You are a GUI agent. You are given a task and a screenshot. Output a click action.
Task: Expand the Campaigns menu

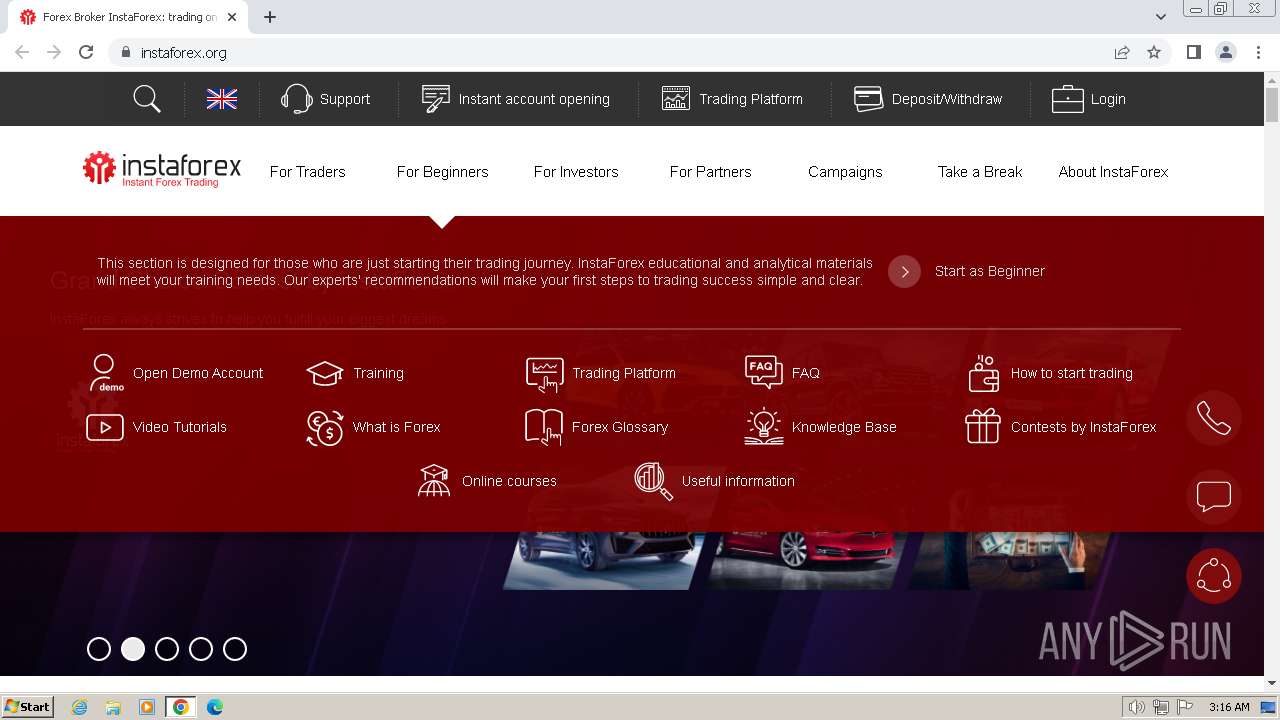click(845, 172)
